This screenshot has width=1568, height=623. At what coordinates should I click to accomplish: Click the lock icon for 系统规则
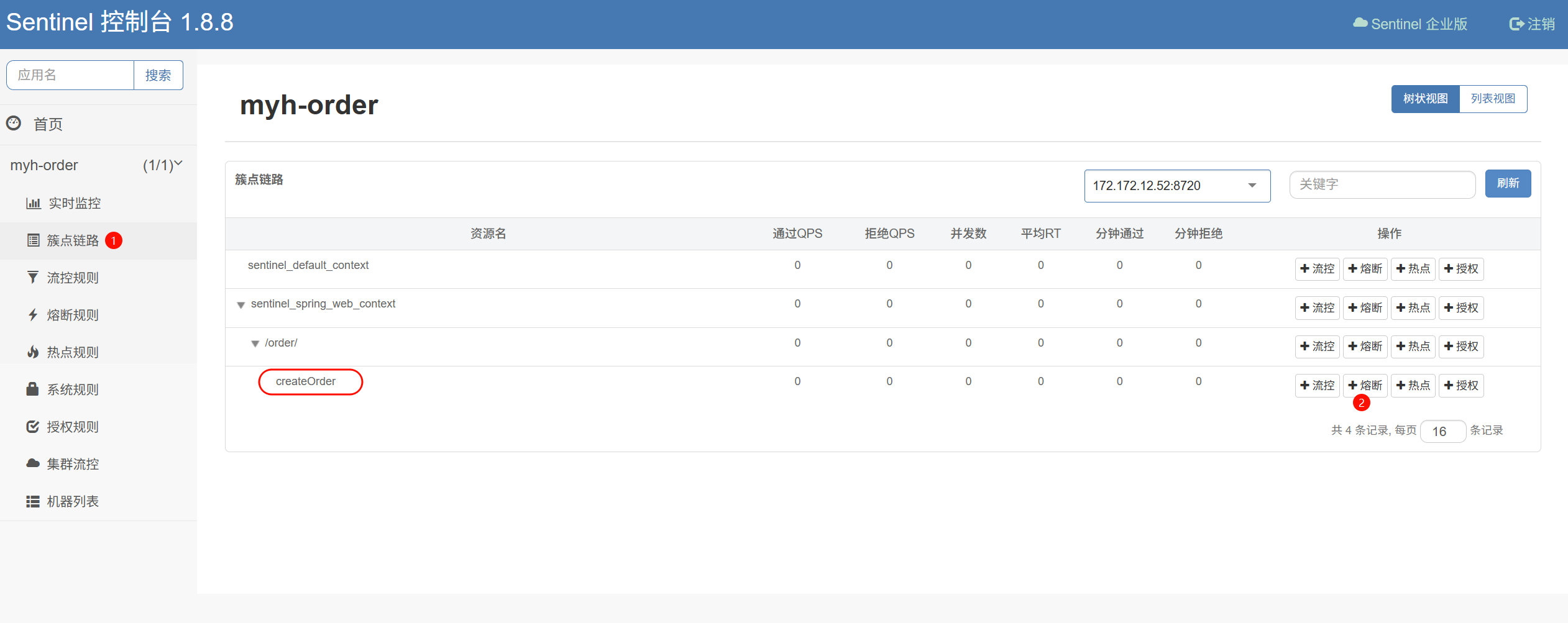pyautogui.click(x=33, y=389)
